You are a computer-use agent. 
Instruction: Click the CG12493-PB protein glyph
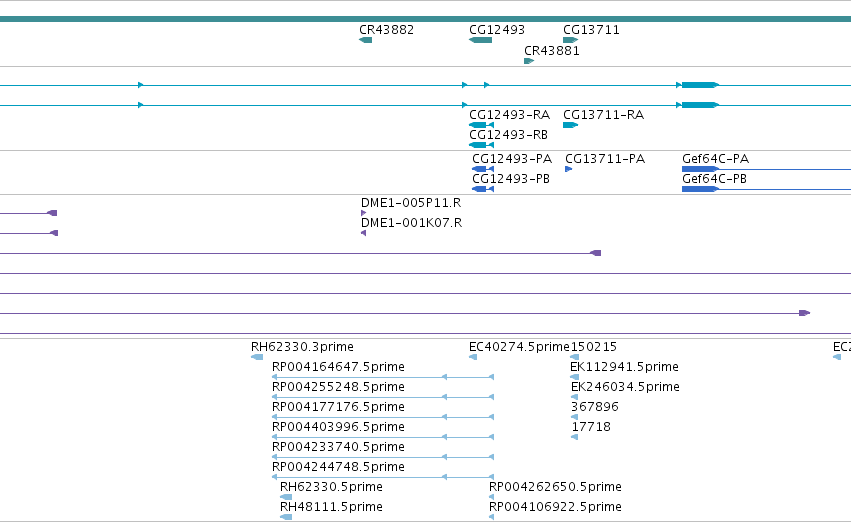pos(483,189)
